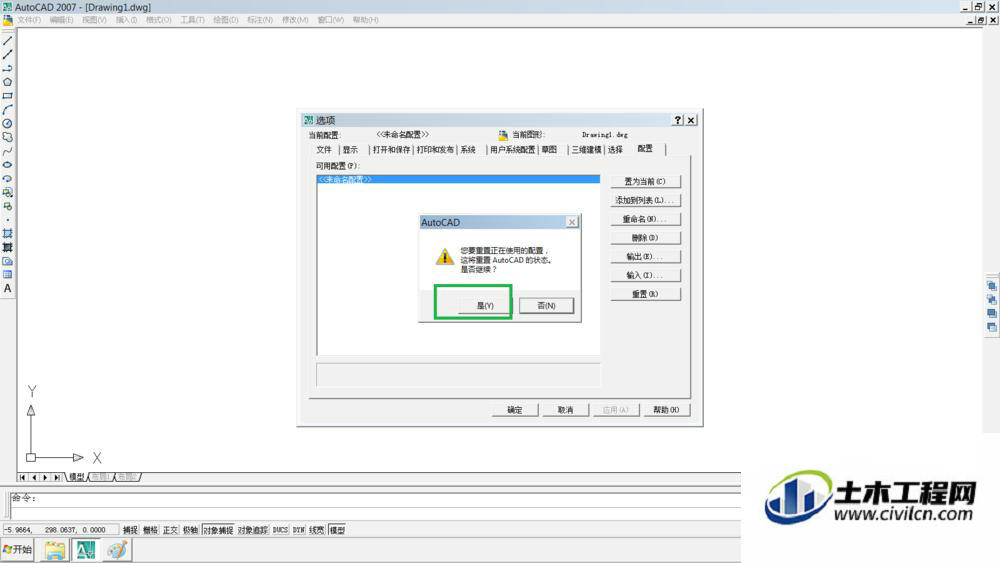
Task: Select the Gradient fill tool
Action: coord(8,247)
